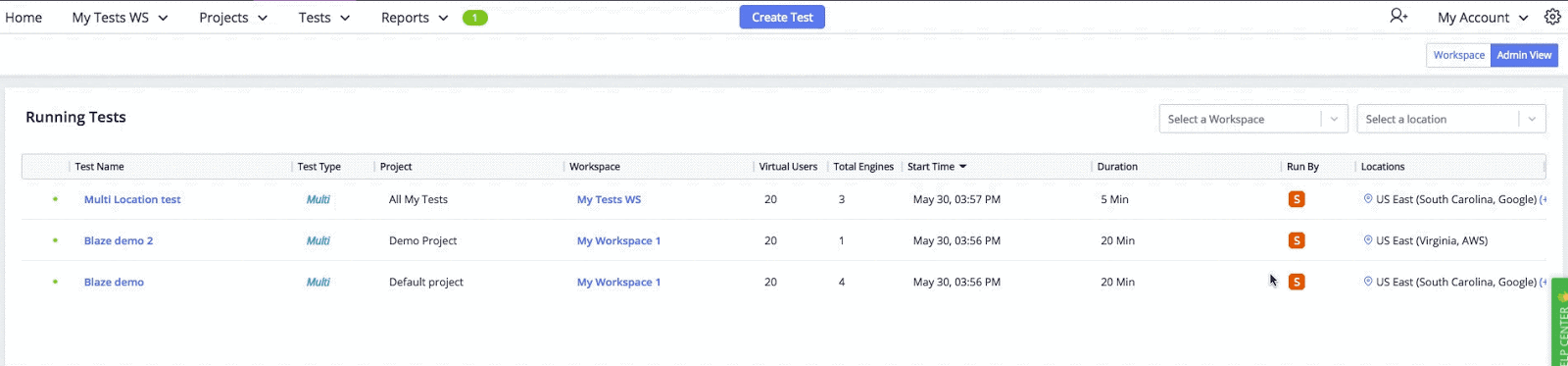The image size is (1568, 366).
Task: Click the Run By avatar for Blaze demo
Action: 1297,282
